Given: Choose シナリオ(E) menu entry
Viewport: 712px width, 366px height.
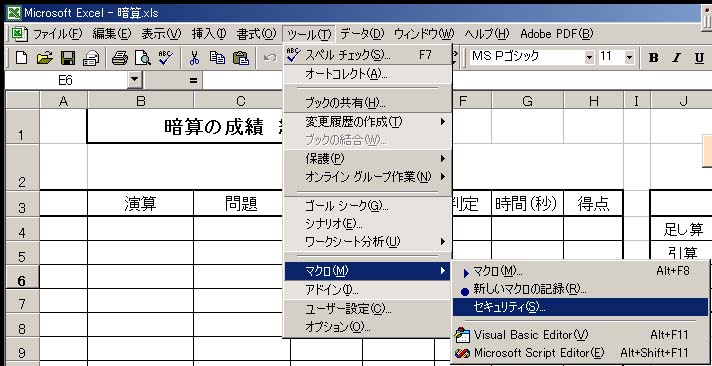Looking at the screenshot, I should 367,224.
